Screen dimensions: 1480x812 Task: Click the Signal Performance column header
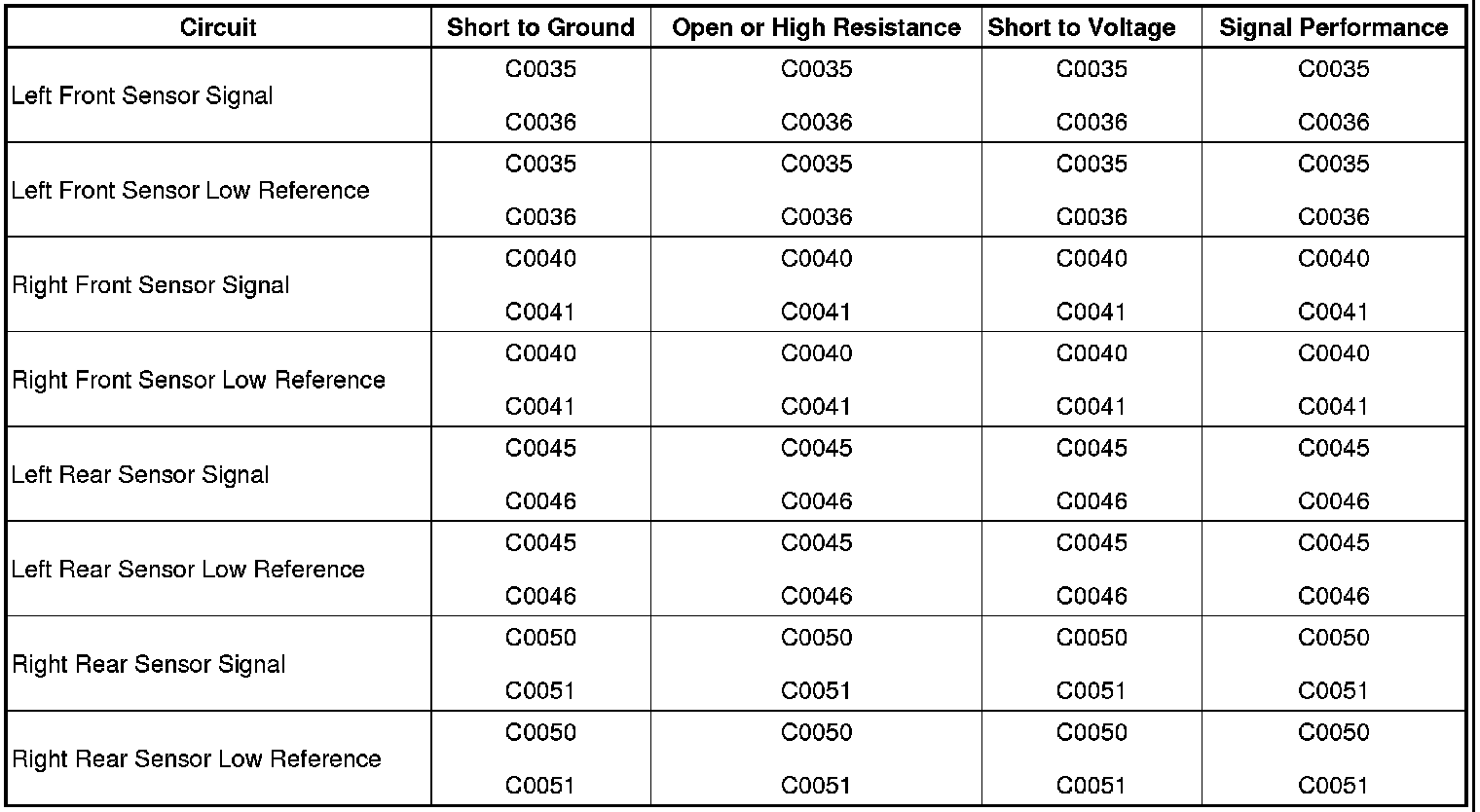(x=1333, y=27)
